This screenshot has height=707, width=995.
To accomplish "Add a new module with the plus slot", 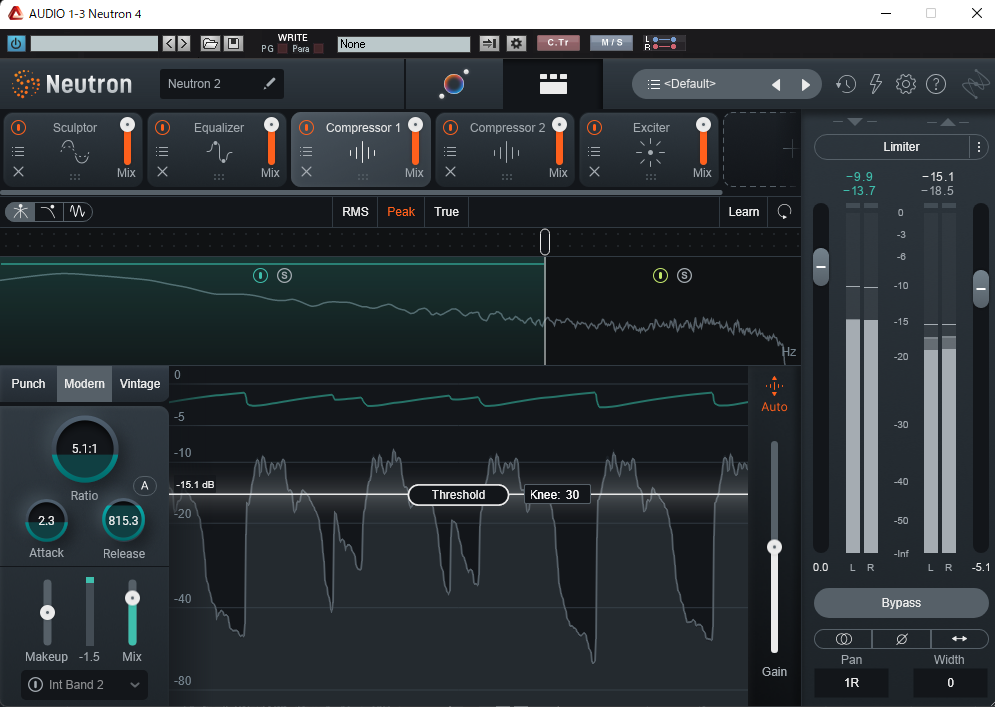I will [x=789, y=150].
